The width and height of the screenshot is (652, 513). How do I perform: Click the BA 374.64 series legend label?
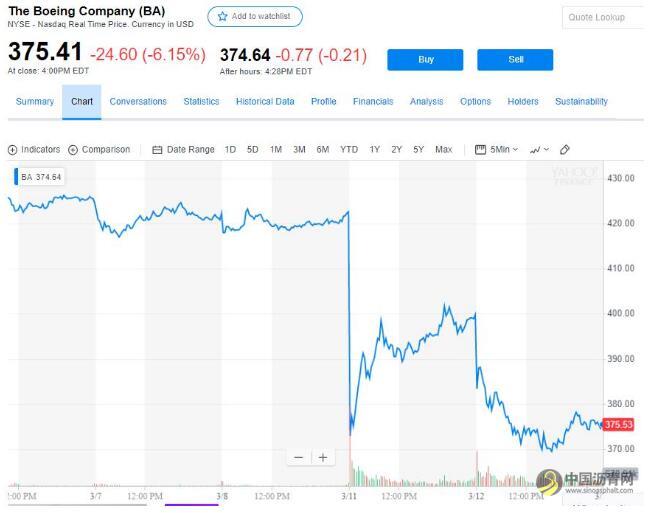pyautogui.click(x=41, y=177)
